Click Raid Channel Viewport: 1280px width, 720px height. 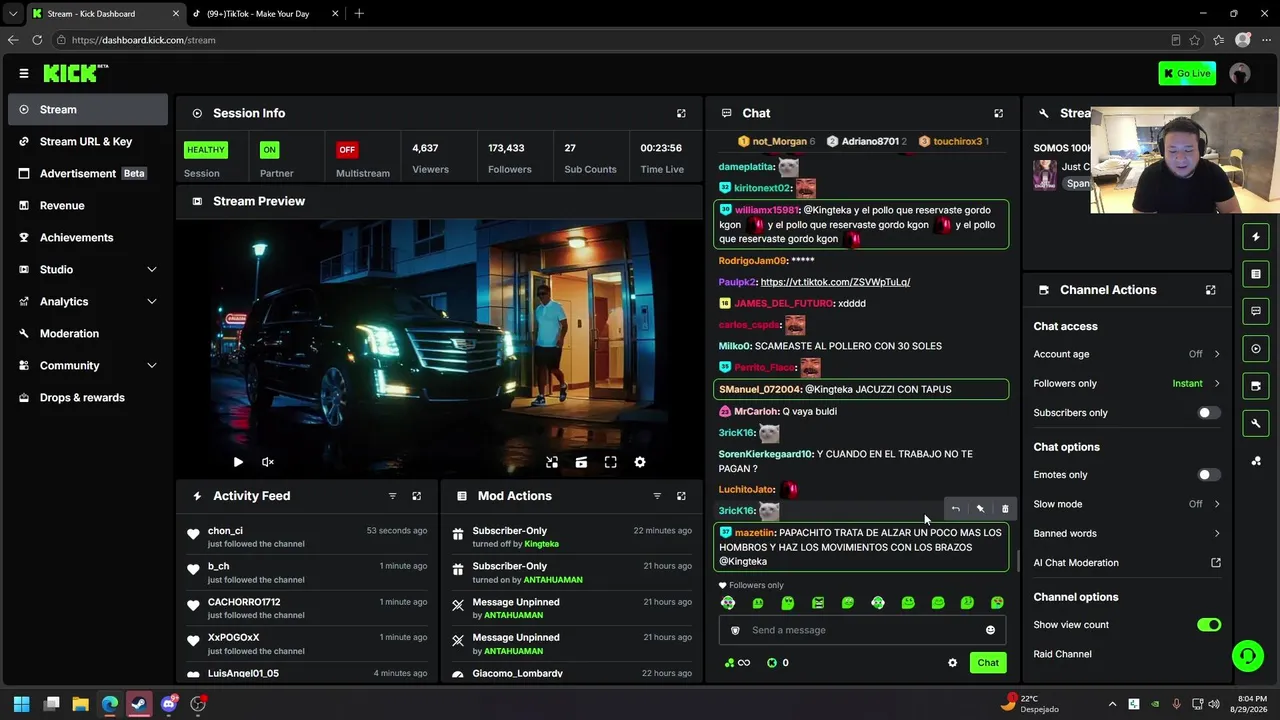pos(1062,654)
